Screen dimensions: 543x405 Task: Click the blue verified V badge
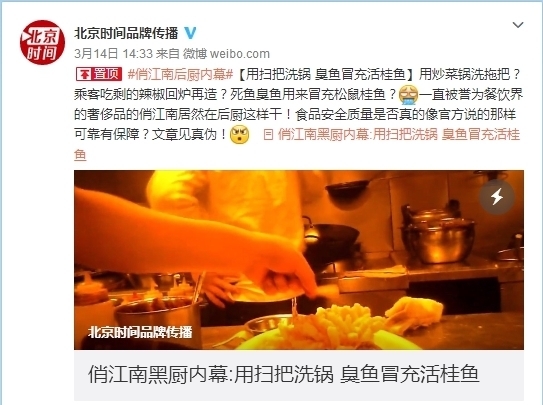coord(190,33)
